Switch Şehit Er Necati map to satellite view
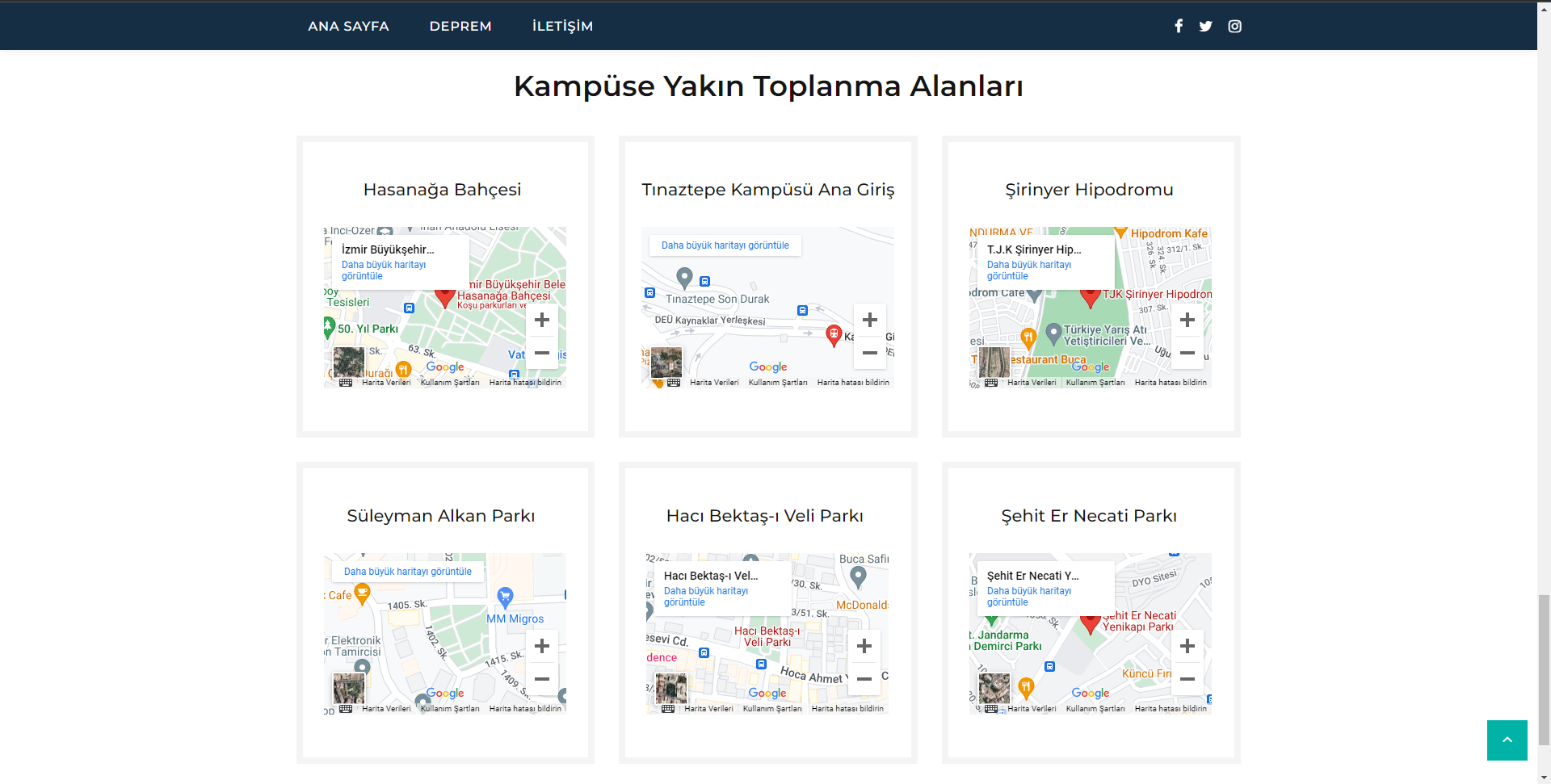This screenshot has height=784, width=1551. pos(994,689)
